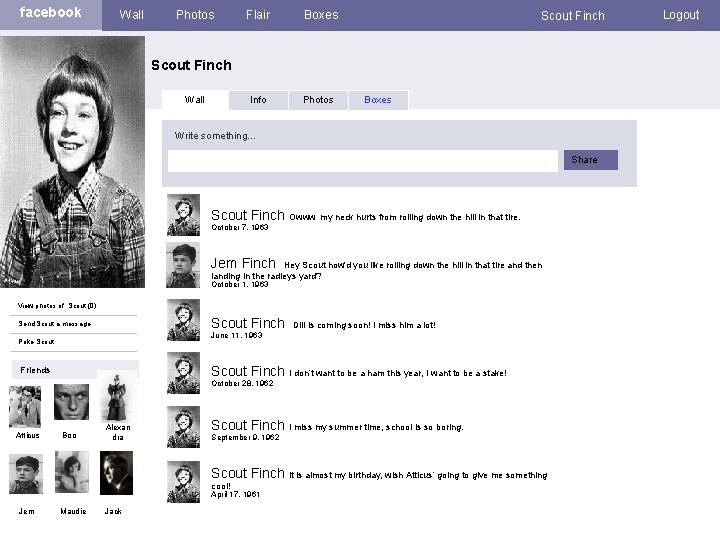Click the Friends section header
The width and height of the screenshot is (720, 540).
coord(75,370)
